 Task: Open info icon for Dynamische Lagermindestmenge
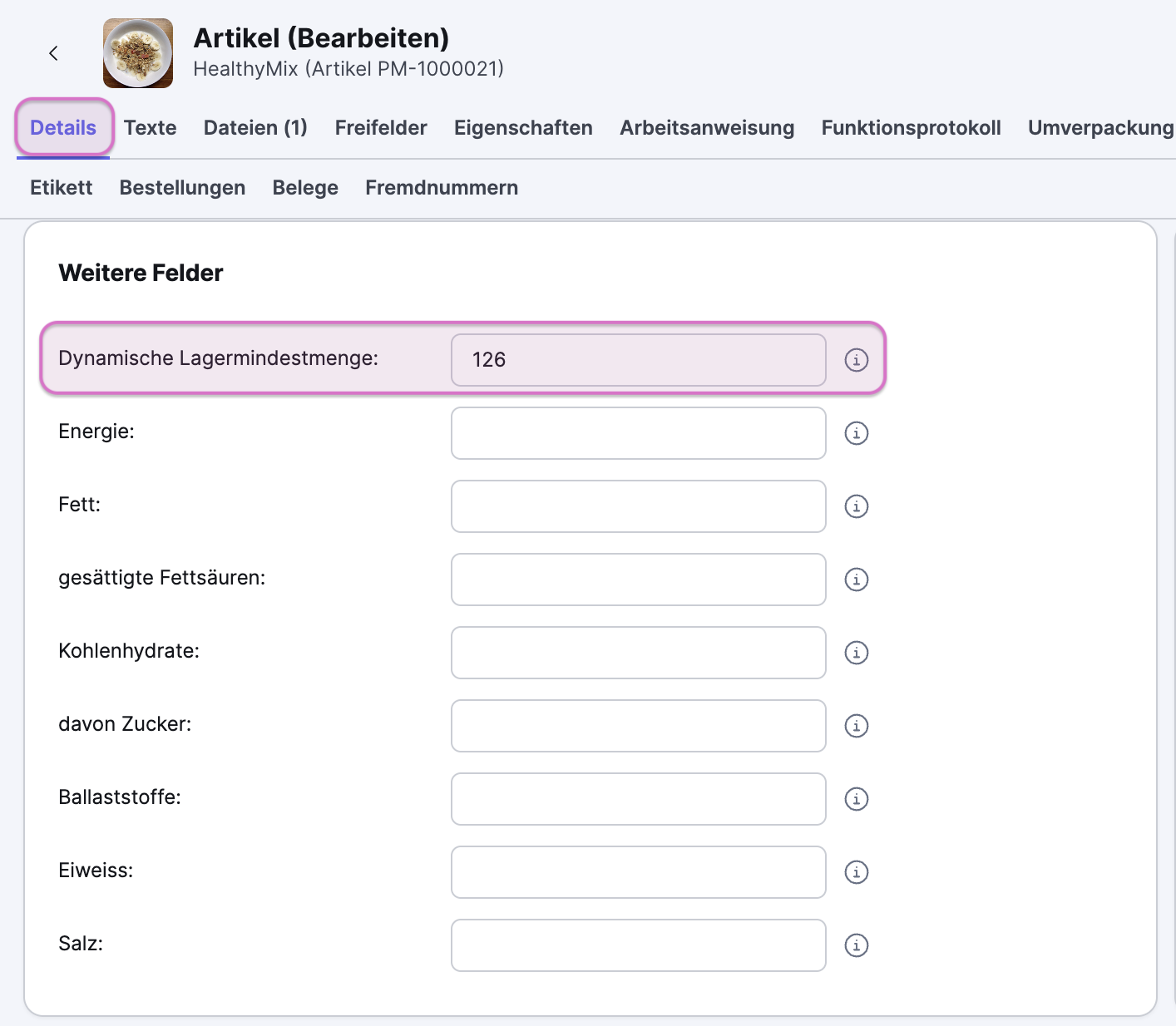tap(856, 360)
